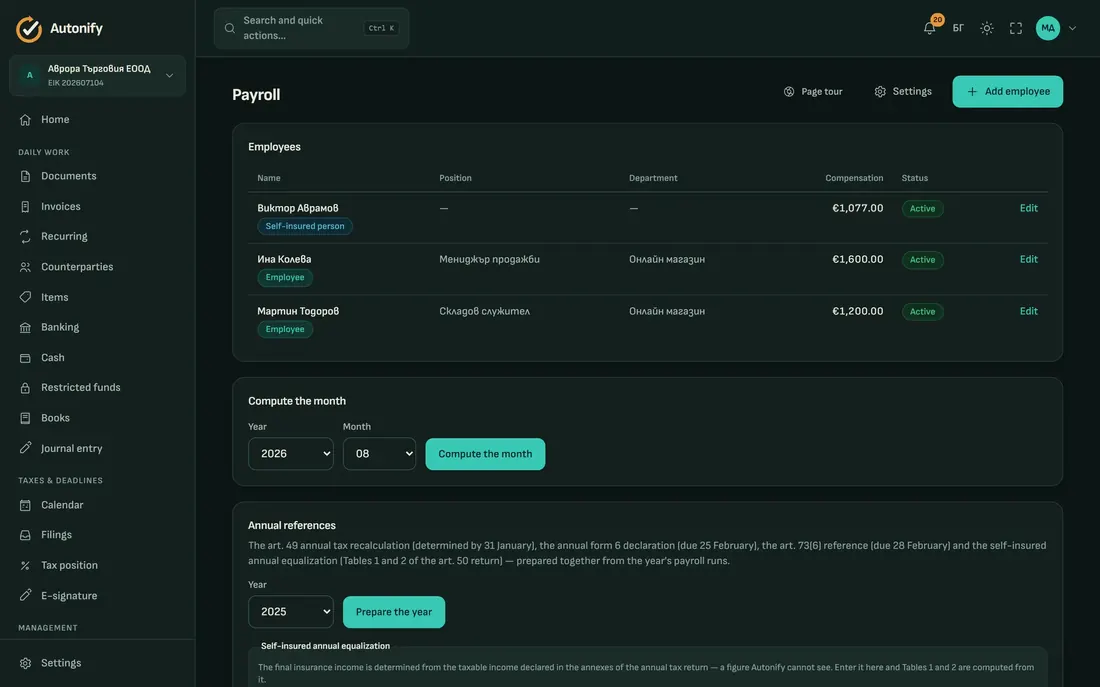Screen dimensions: 1100x687
Task: Click the E-signature pen icon
Action: 25,595
